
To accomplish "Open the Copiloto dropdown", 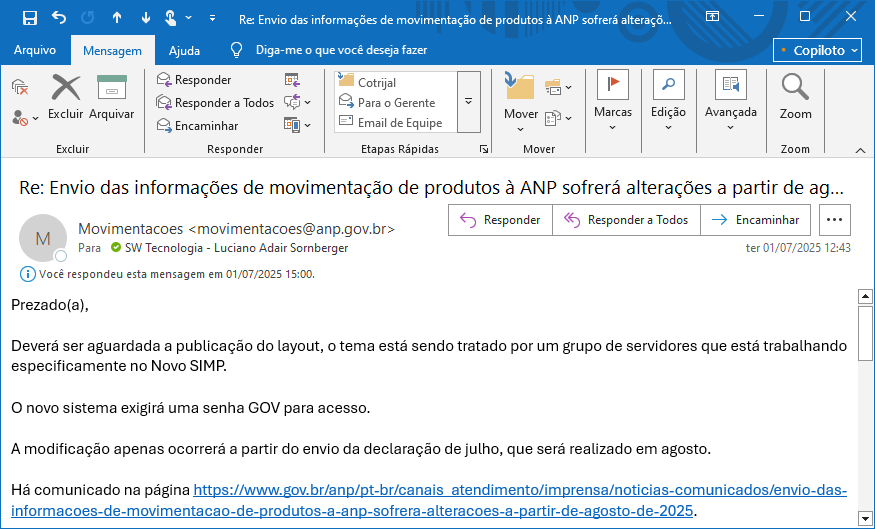I will click(817, 50).
